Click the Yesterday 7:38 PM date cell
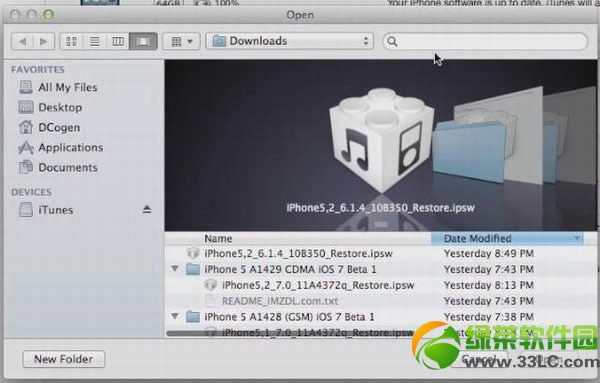Image resolution: width=600 pixels, height=383 pixels. [489, 316]
